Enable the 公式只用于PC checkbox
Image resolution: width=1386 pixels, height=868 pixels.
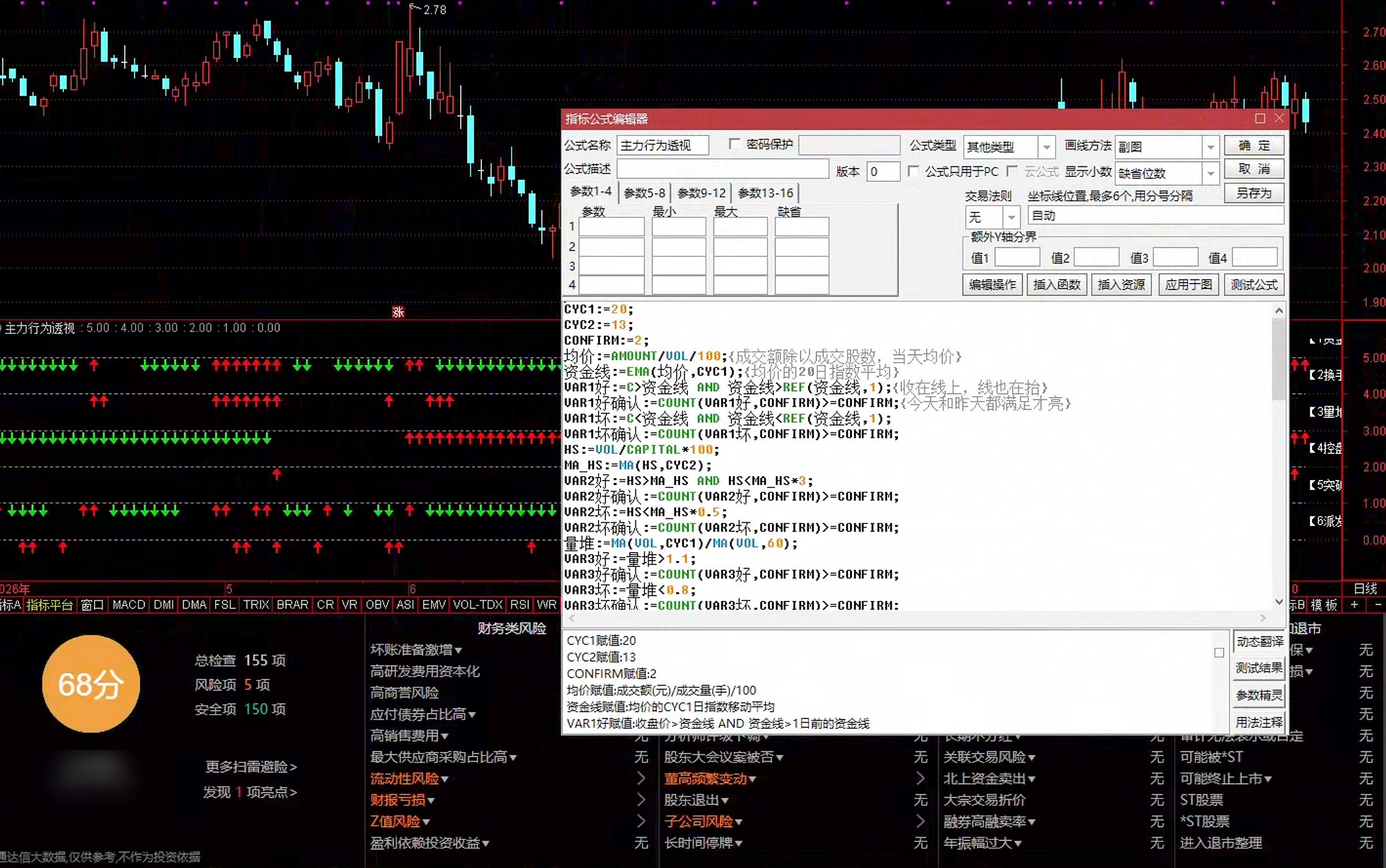(x=913, y=171)
